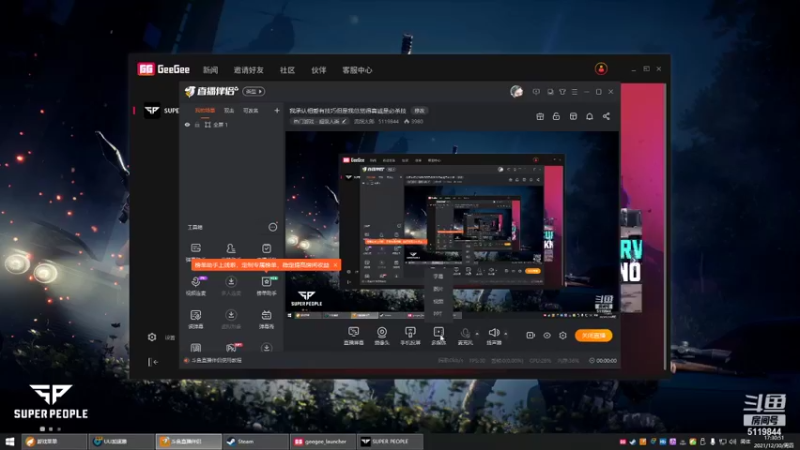800x450 pixels.
Task: Open the hamburger menu in the streaming app
Action: [x=574, y=92]
